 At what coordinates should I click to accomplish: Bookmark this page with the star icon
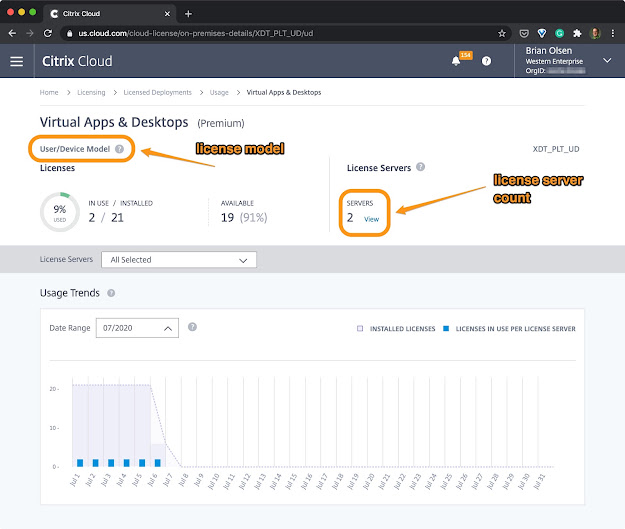click(x=502, y=33)
